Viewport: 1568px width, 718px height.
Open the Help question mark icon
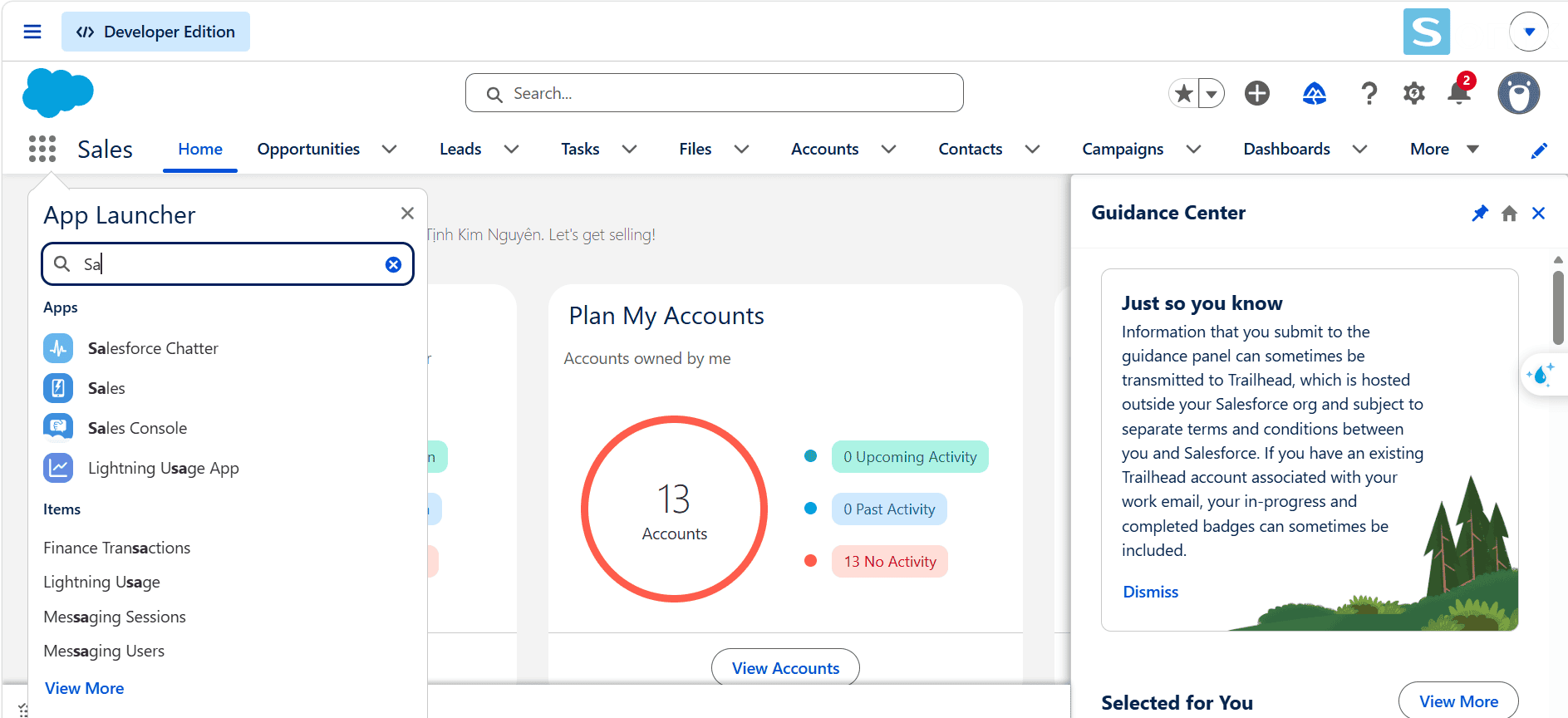[1369, 93]
